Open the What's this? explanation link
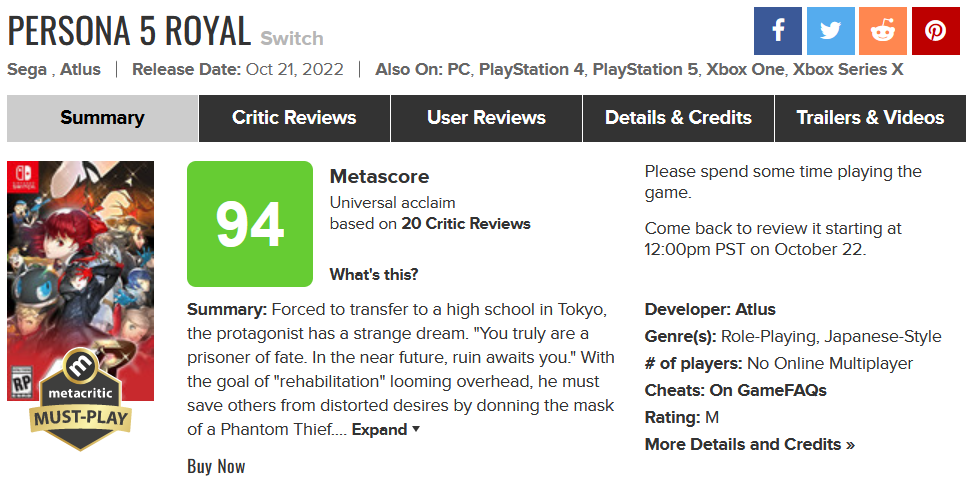 (373, 274)
